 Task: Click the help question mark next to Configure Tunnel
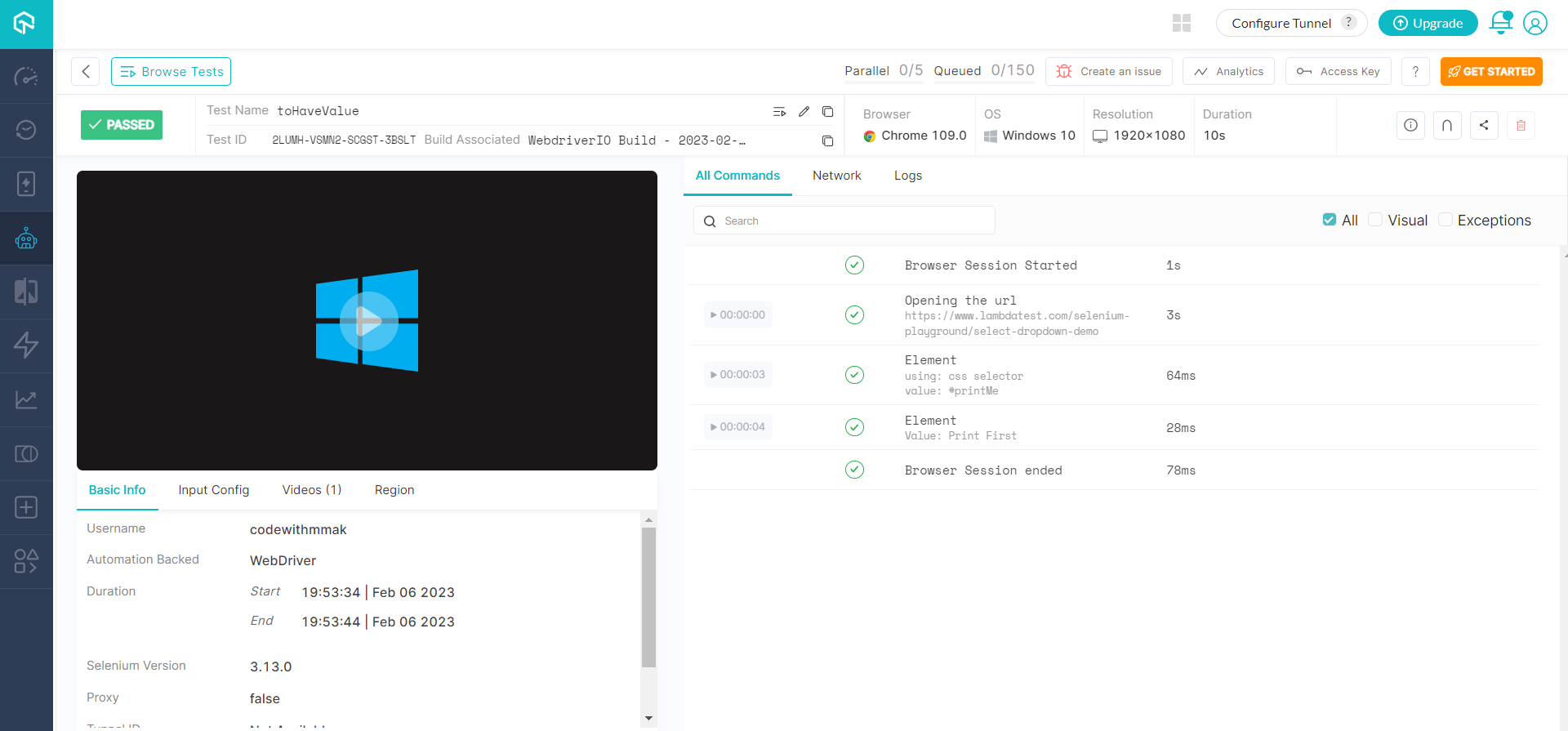point(1349,23)
